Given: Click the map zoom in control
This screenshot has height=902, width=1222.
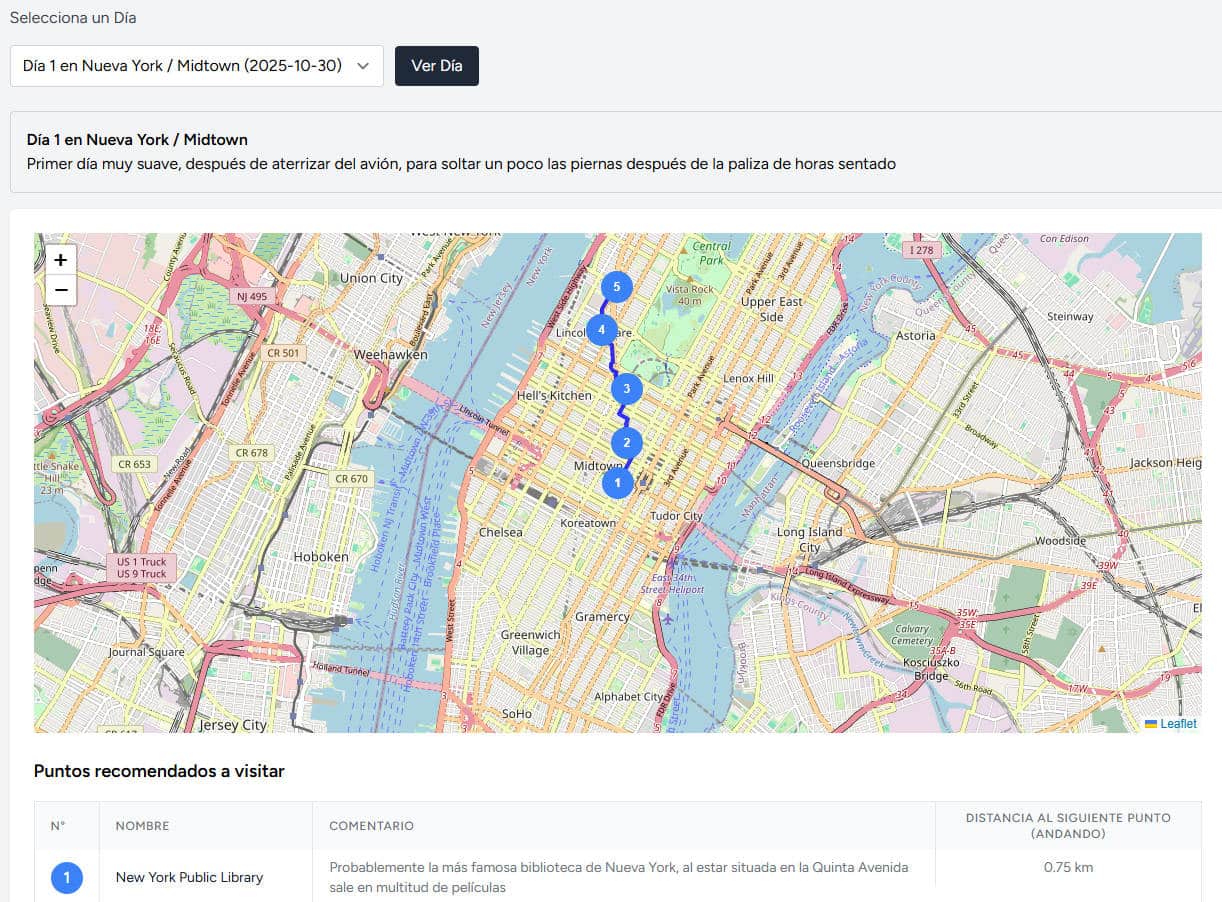Looking at the screenshot, I should pyautogui.click(x=60, y=259).
